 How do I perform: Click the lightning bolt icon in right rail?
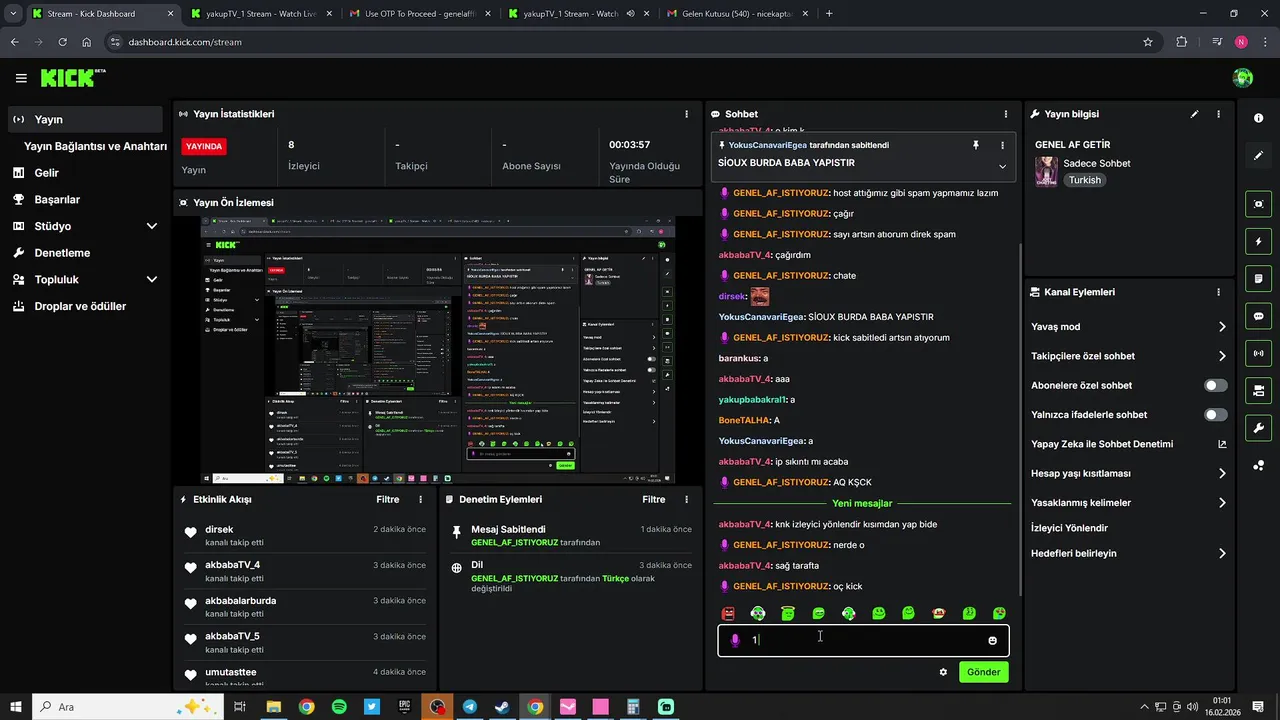(1258, 241)
